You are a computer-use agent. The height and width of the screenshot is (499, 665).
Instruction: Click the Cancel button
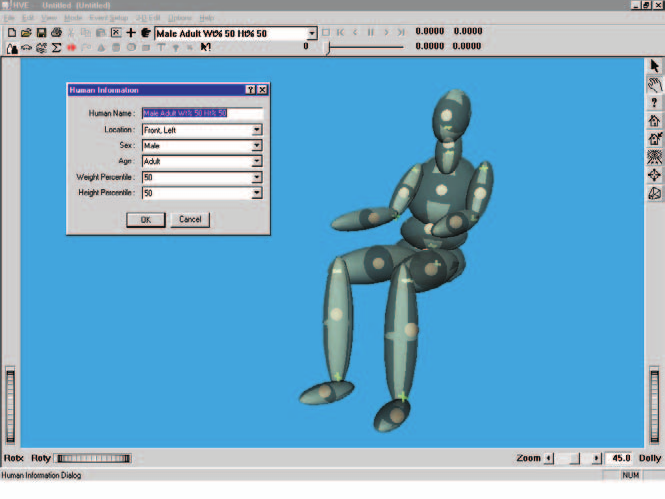coord(190,220)
